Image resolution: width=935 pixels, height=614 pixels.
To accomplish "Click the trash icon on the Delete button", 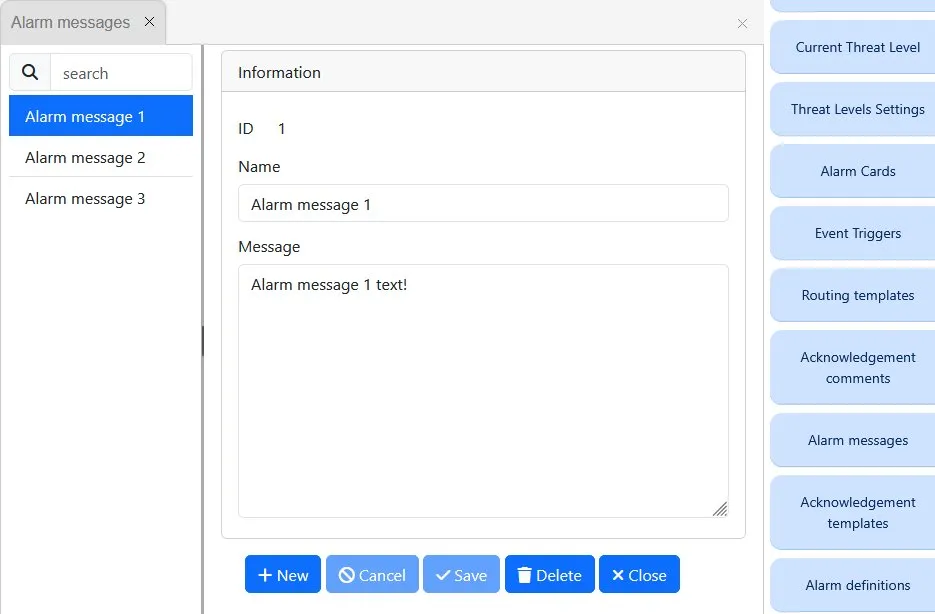I will point(527,575).
